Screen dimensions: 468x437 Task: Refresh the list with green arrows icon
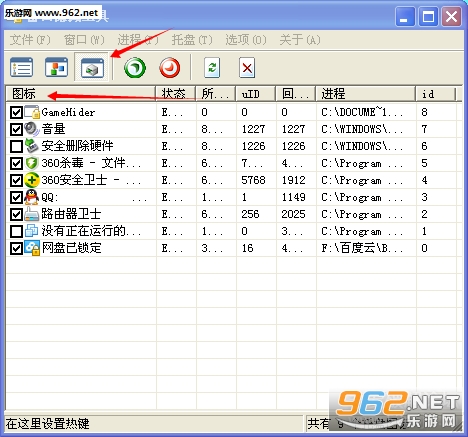212,68
